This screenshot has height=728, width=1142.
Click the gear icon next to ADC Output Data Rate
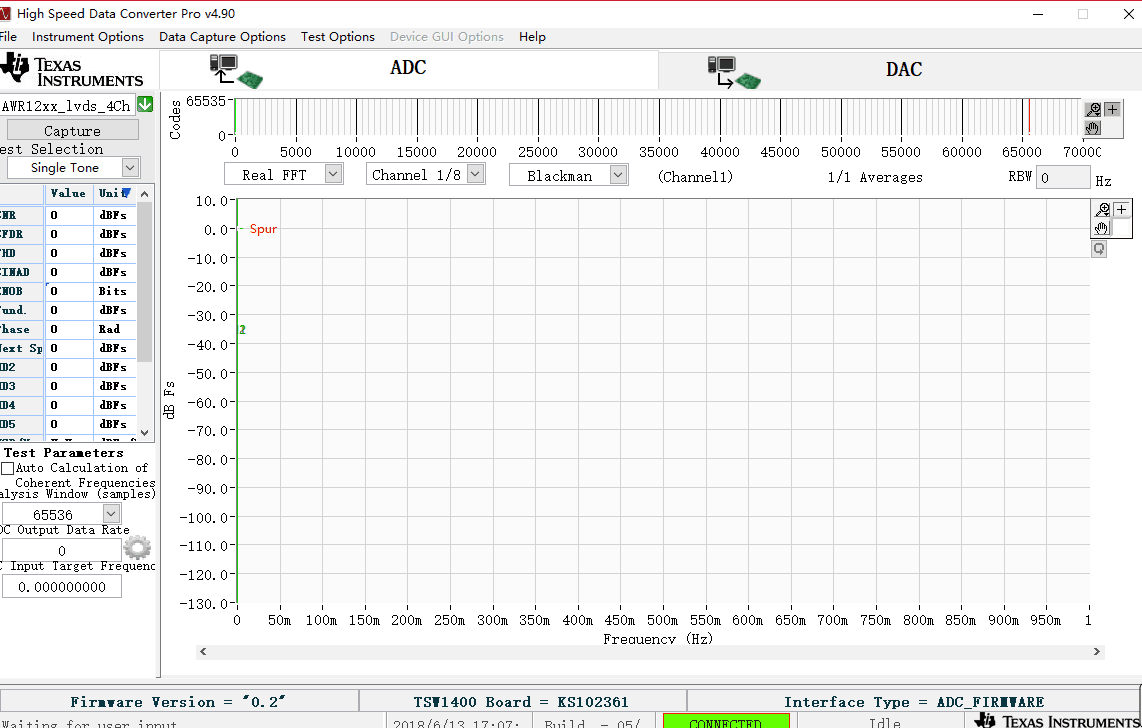click(x=137, y=547)
